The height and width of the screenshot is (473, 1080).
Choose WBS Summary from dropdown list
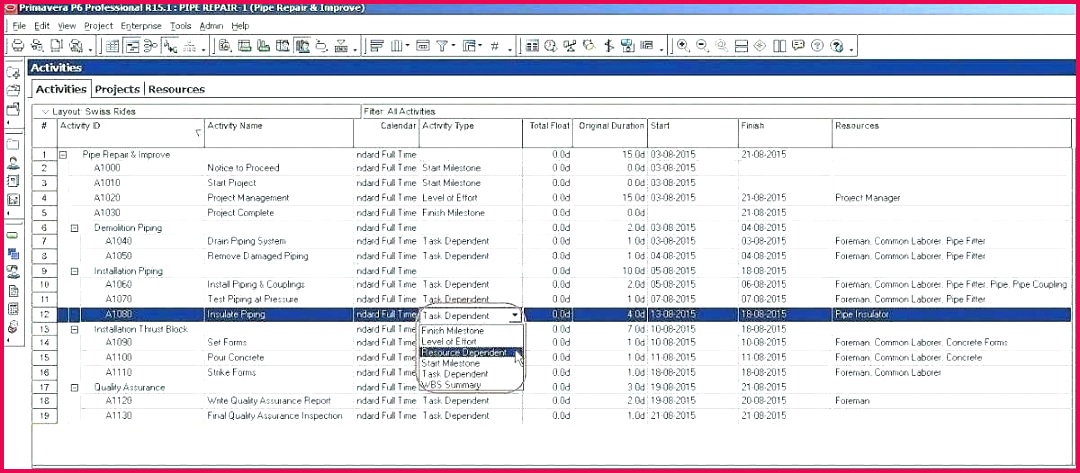[451, 385]
